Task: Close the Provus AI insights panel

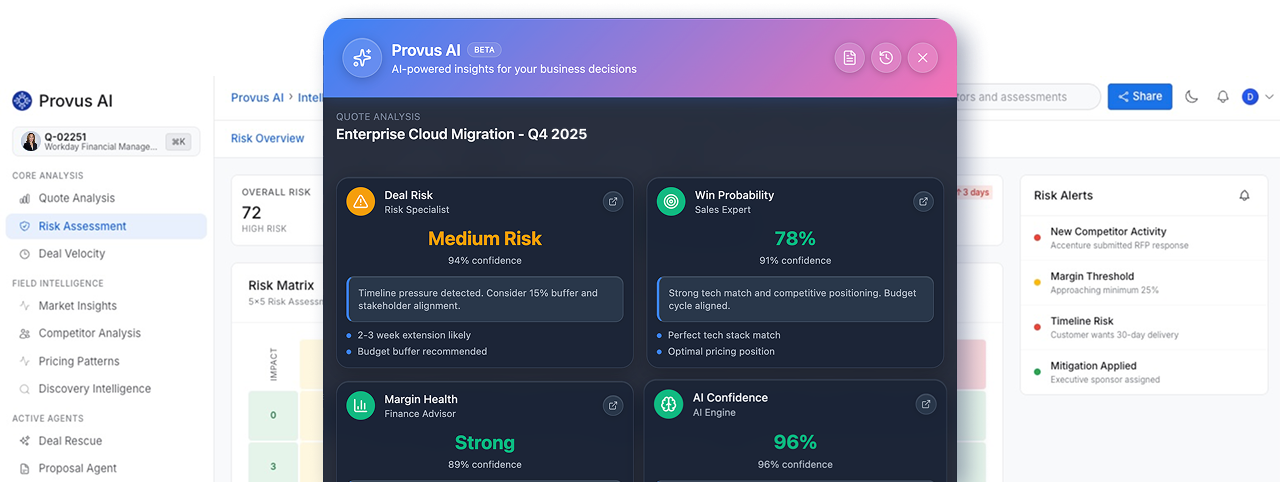Action: 922,58
